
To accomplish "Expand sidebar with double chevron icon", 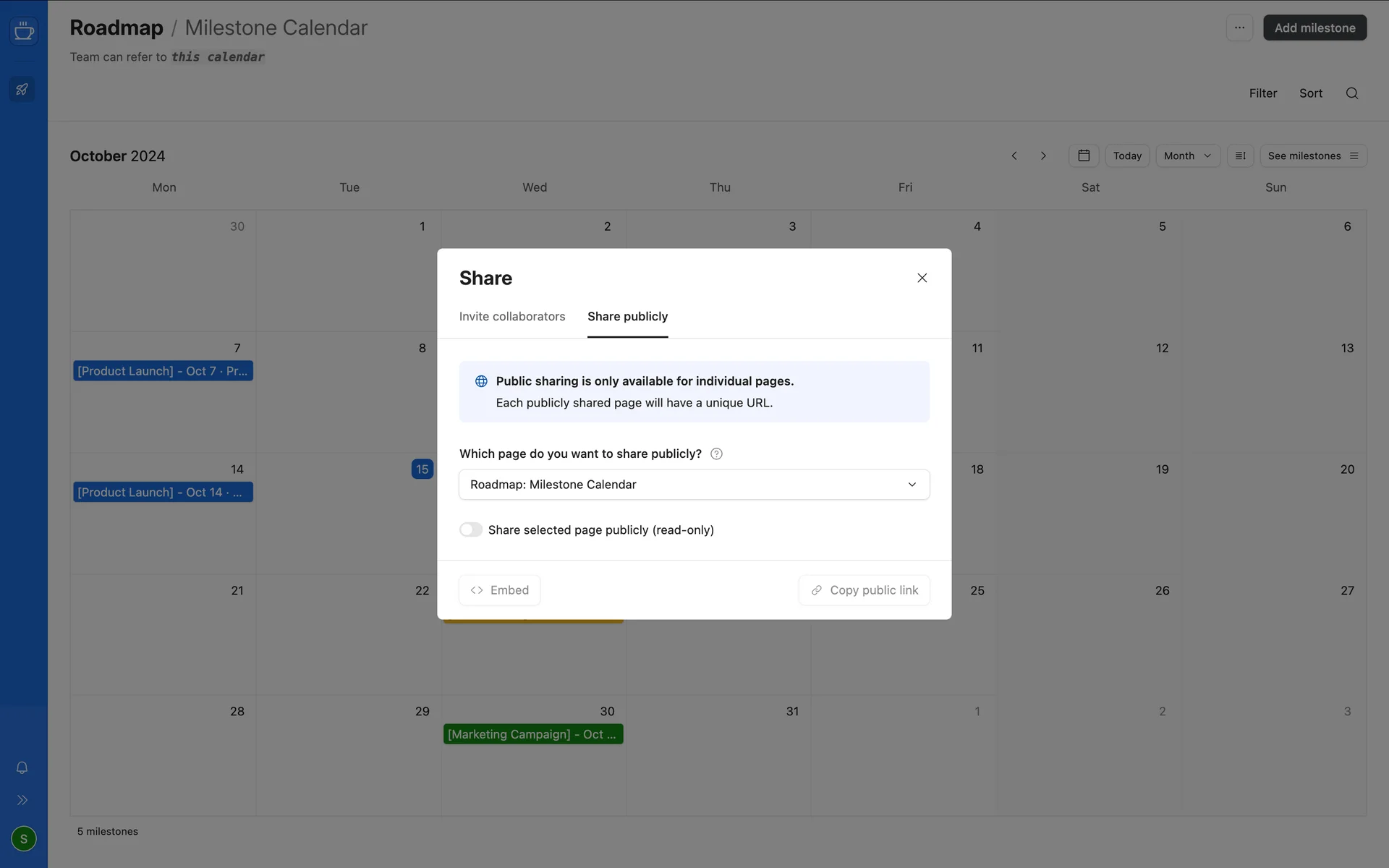I will [x=22, y=800].
